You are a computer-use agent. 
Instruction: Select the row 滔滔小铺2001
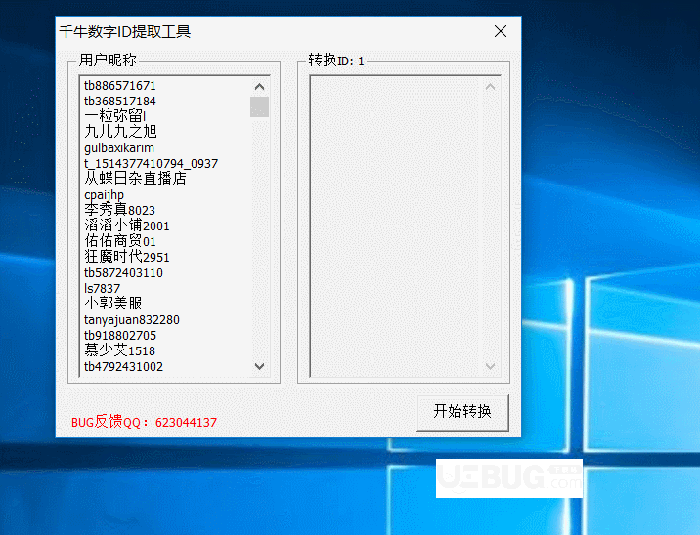coord(127,226)
